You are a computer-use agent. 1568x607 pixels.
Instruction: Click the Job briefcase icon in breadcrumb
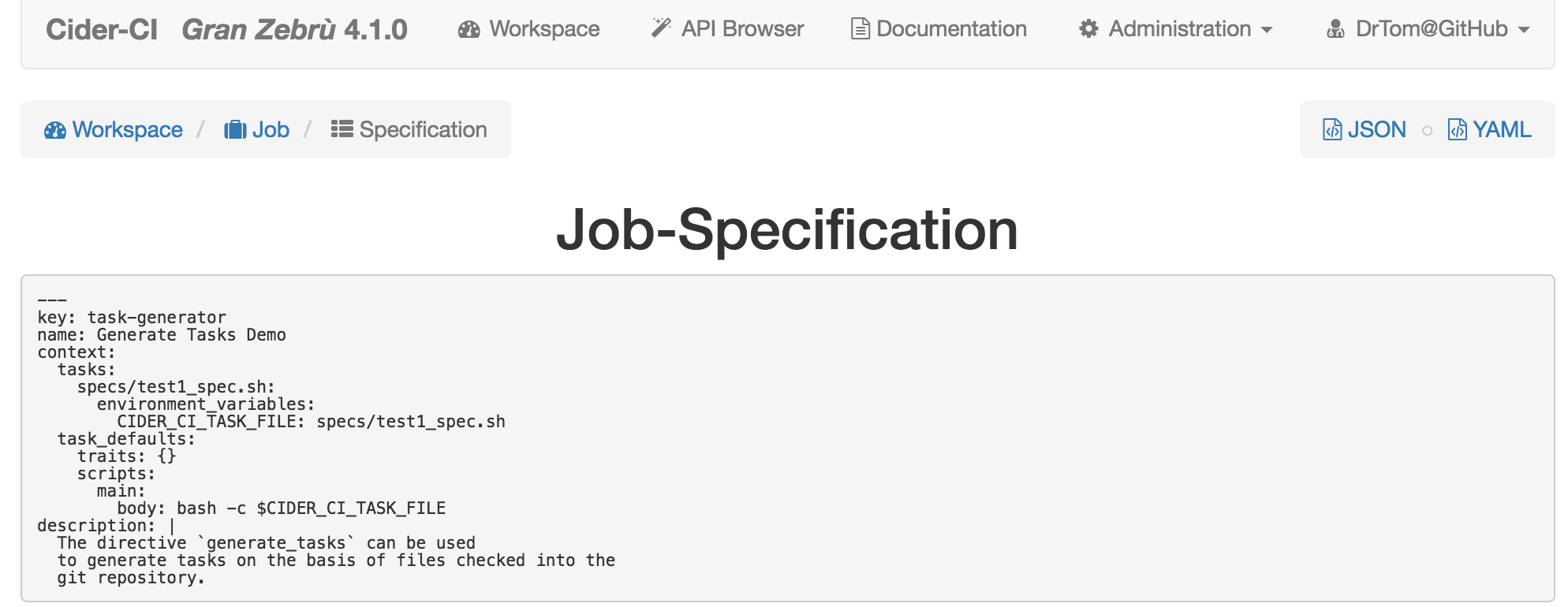tap(235, 129)
